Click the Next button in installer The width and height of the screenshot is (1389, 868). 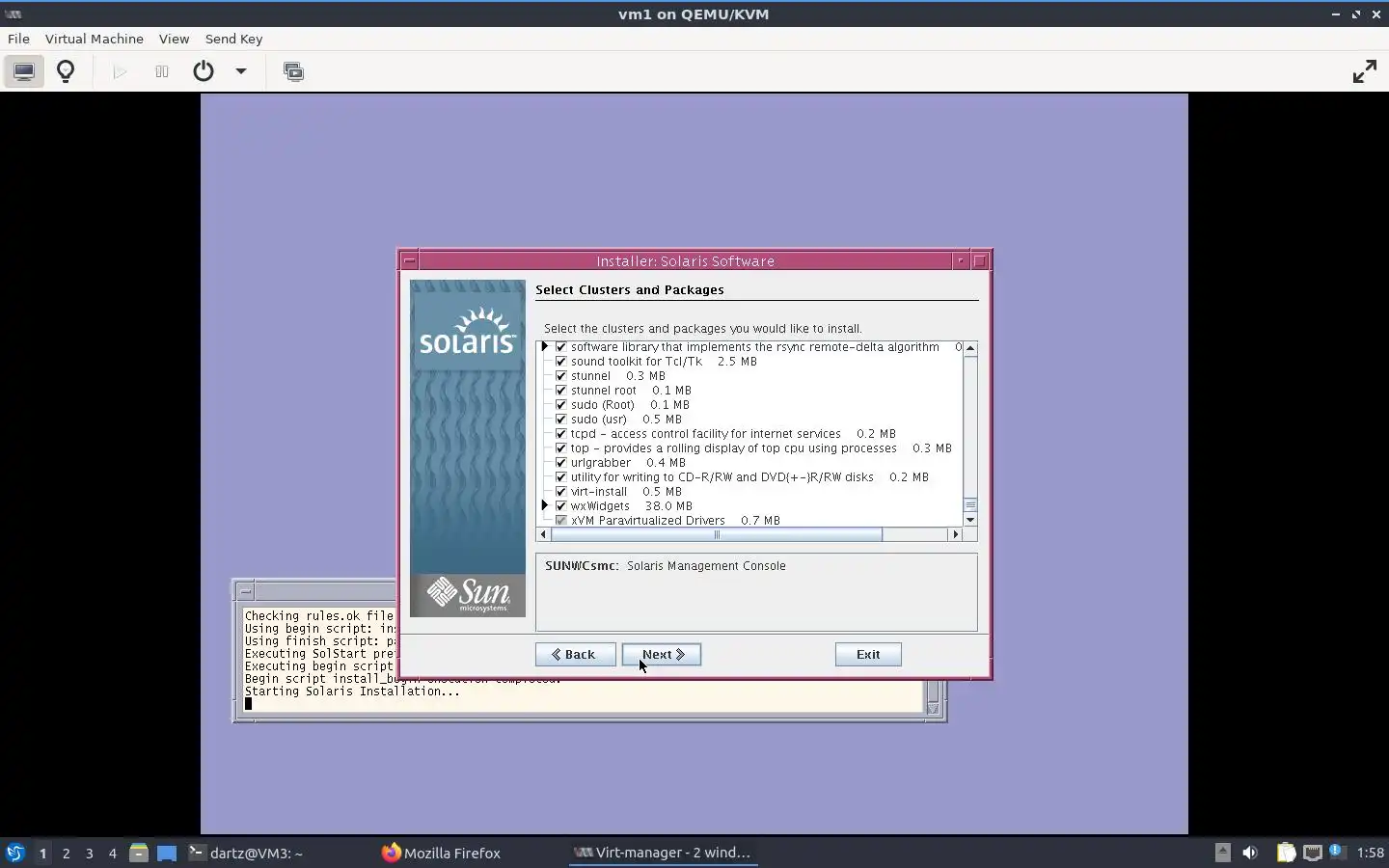tap(662, 654)
